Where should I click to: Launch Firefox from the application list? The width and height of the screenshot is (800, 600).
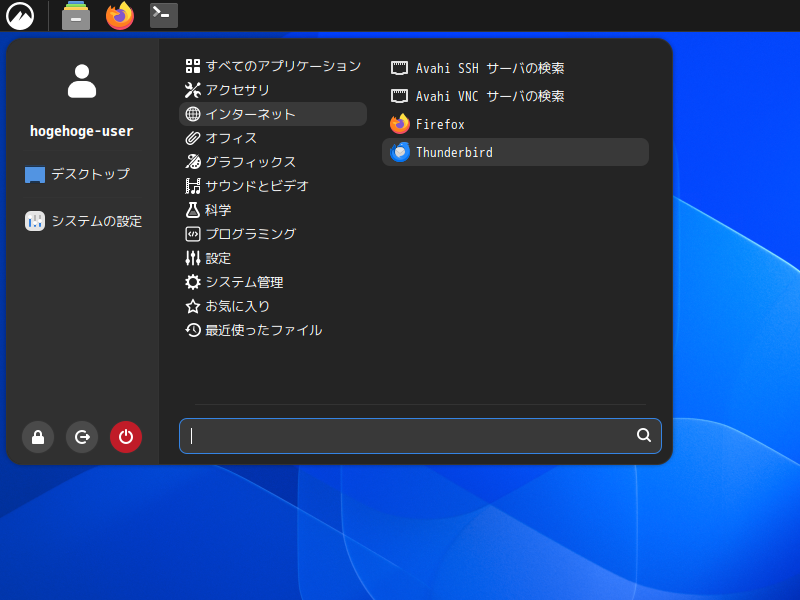point(515,124)
